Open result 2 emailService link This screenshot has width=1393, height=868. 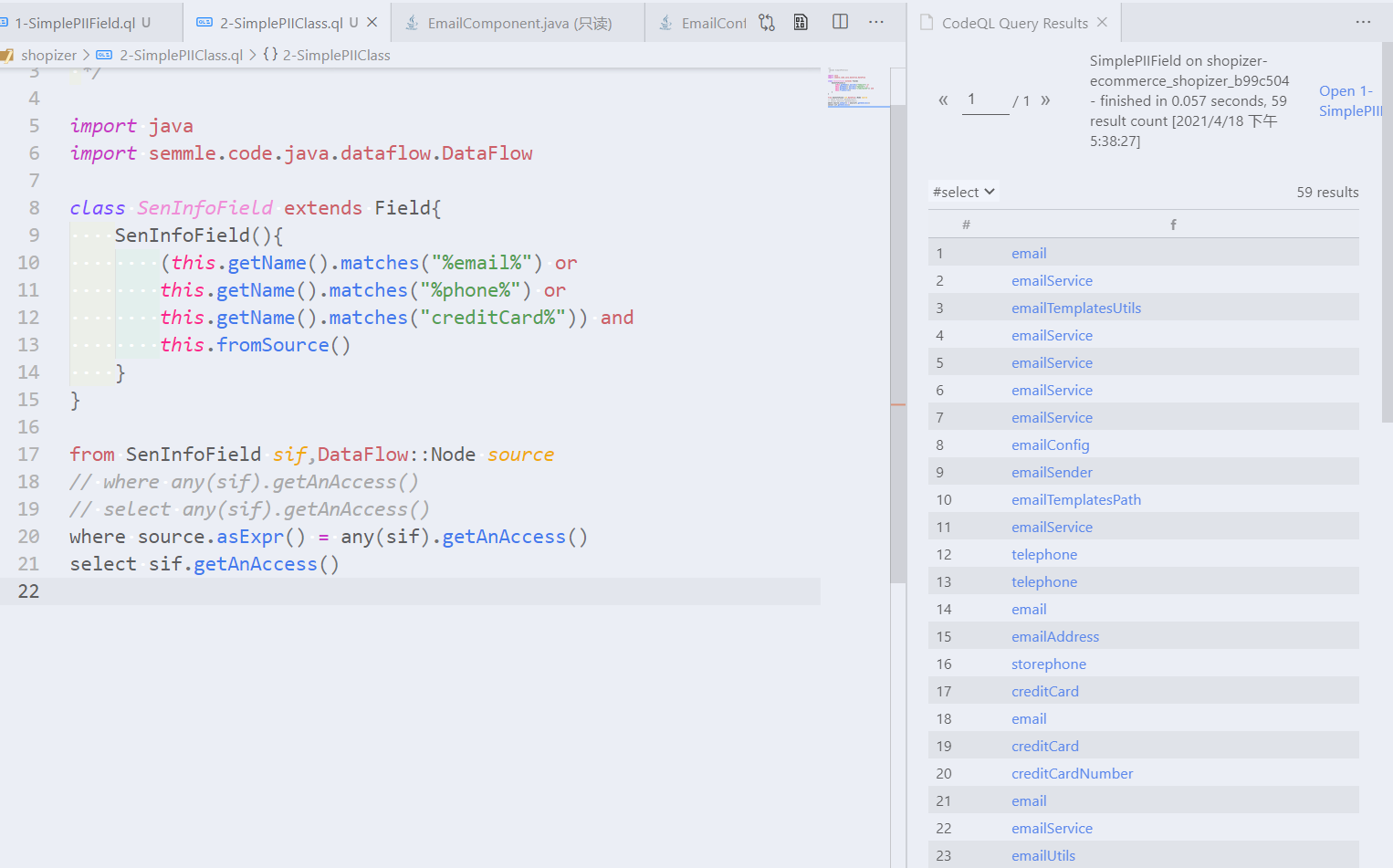(1052, 280)
